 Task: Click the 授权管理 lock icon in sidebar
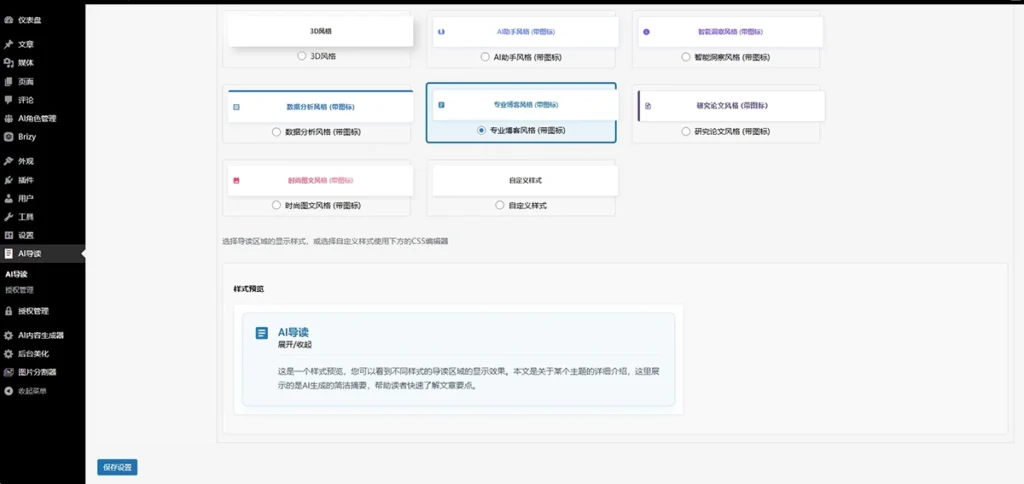9,311
